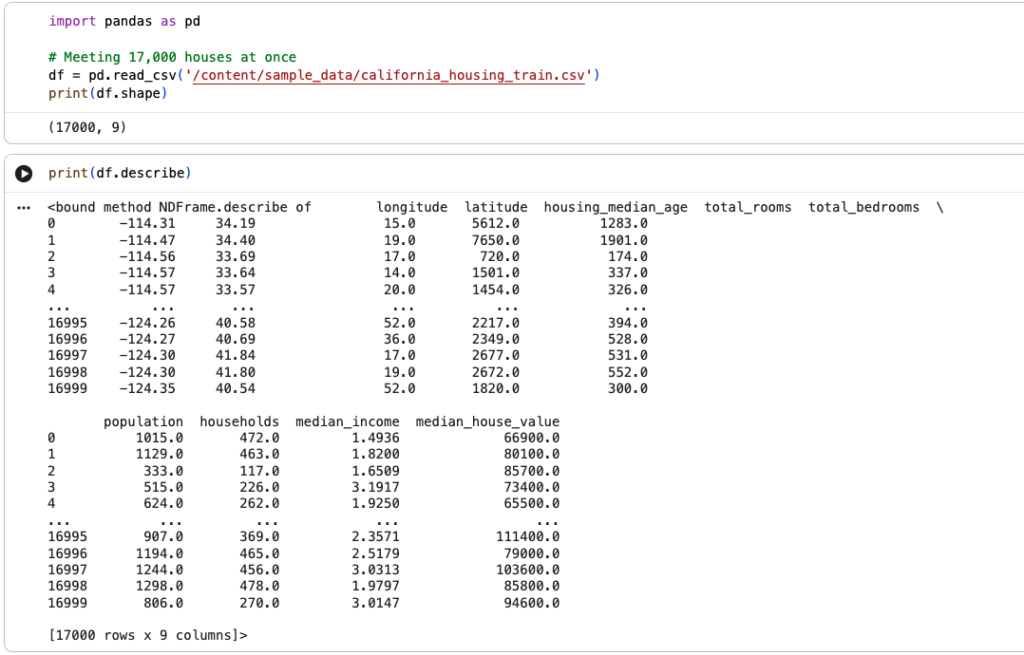This screenshot has width=1024, height=655.
Task: Open the california_housing_train.csv path link
Action: [x=389, y=75]
